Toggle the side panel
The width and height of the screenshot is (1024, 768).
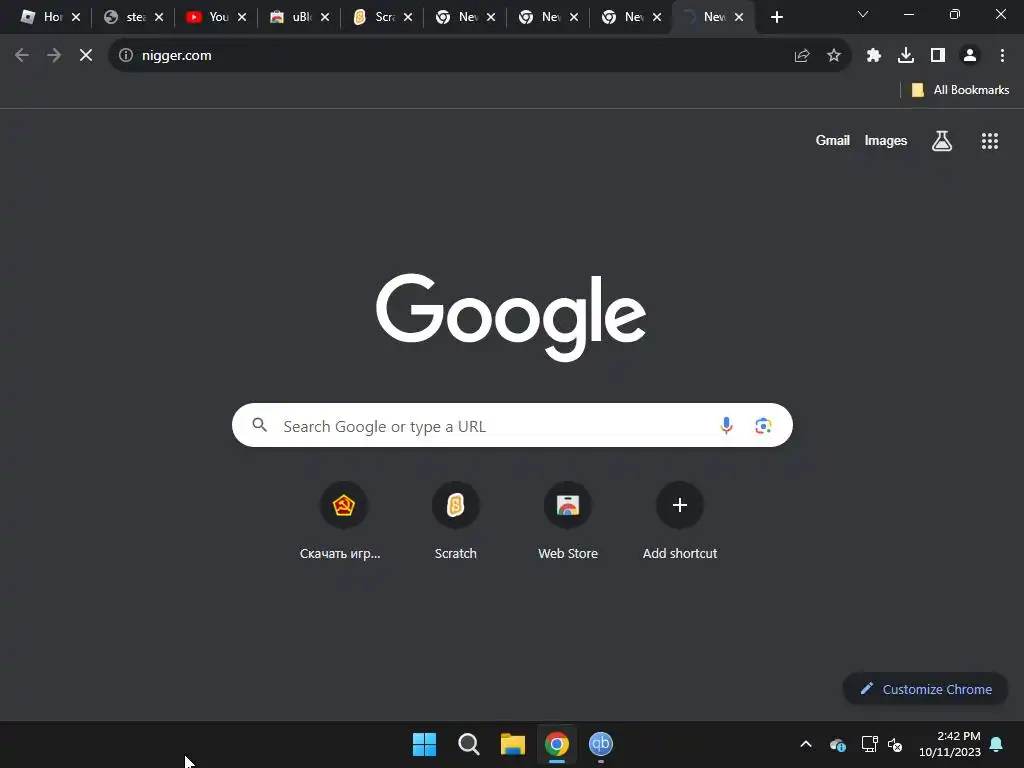pyautogui.click(x=938, y=56)
